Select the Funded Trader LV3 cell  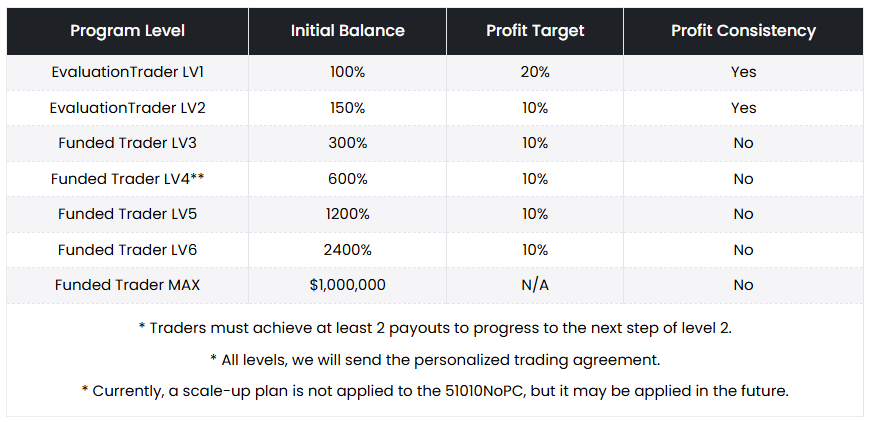(128, 143)
